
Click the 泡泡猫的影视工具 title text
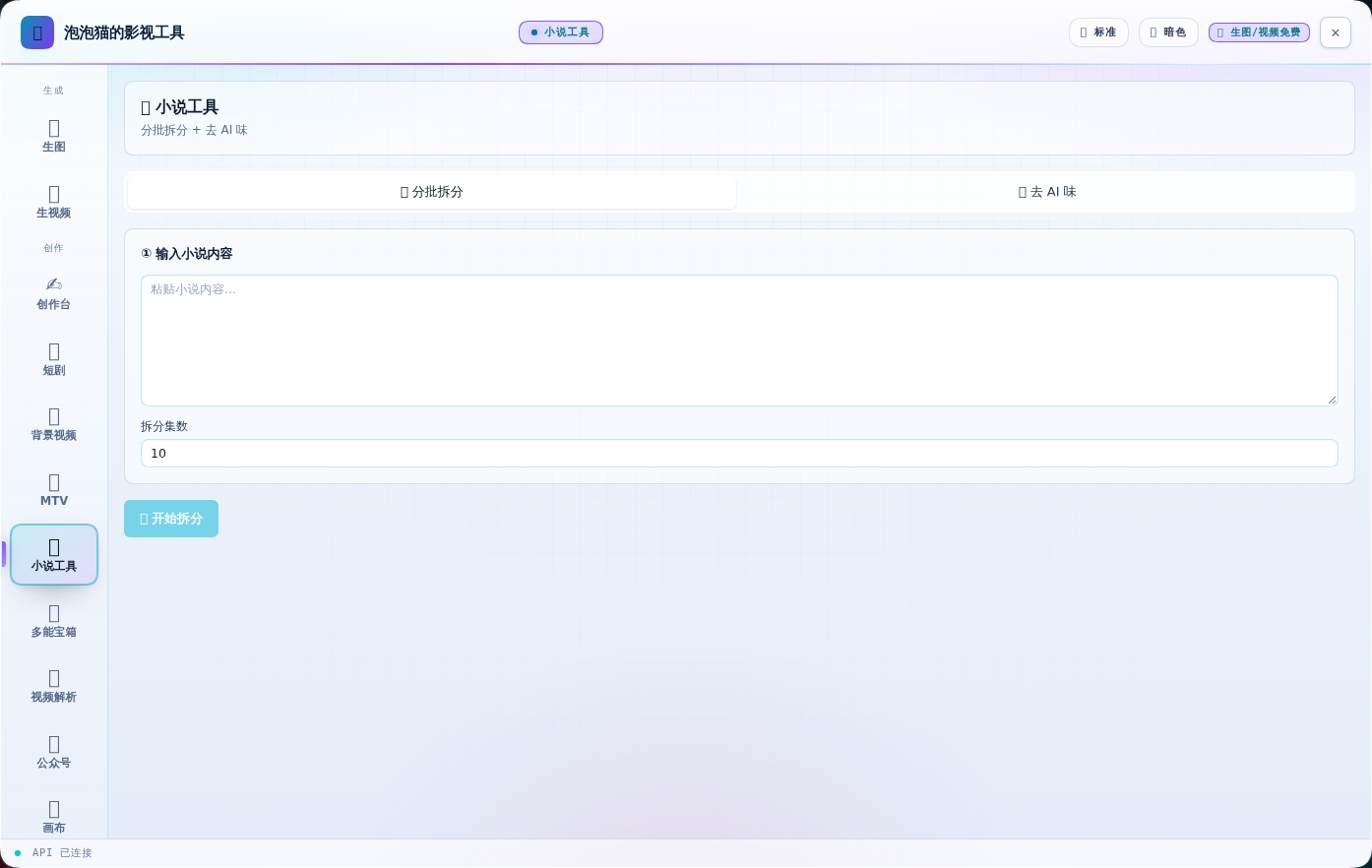[x=124, y=32]
